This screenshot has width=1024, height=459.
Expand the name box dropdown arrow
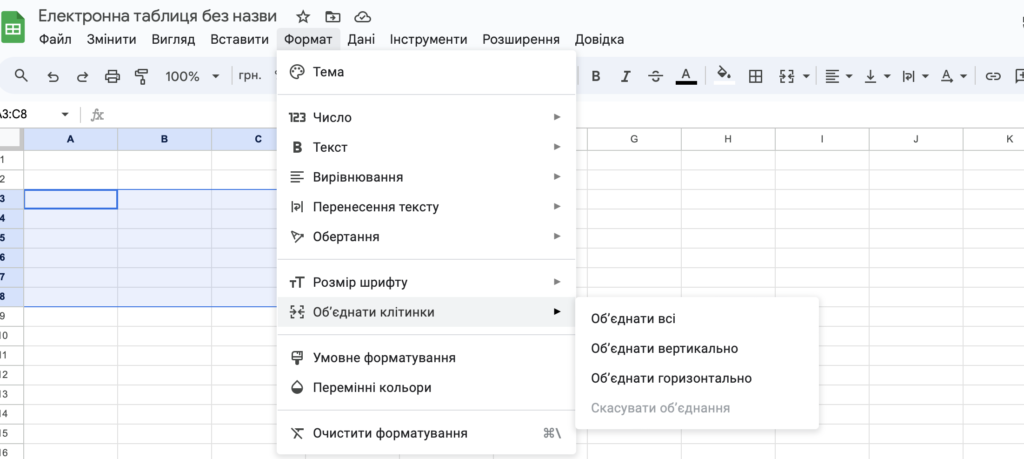coord(65,115)
